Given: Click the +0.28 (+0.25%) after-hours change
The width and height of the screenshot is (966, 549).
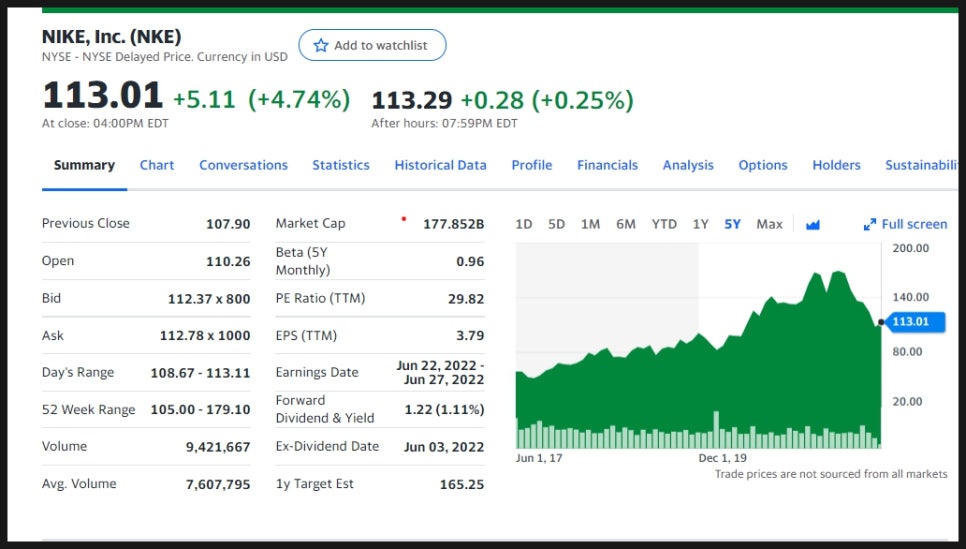Looking at the screenshot, I should coord(547,100).
